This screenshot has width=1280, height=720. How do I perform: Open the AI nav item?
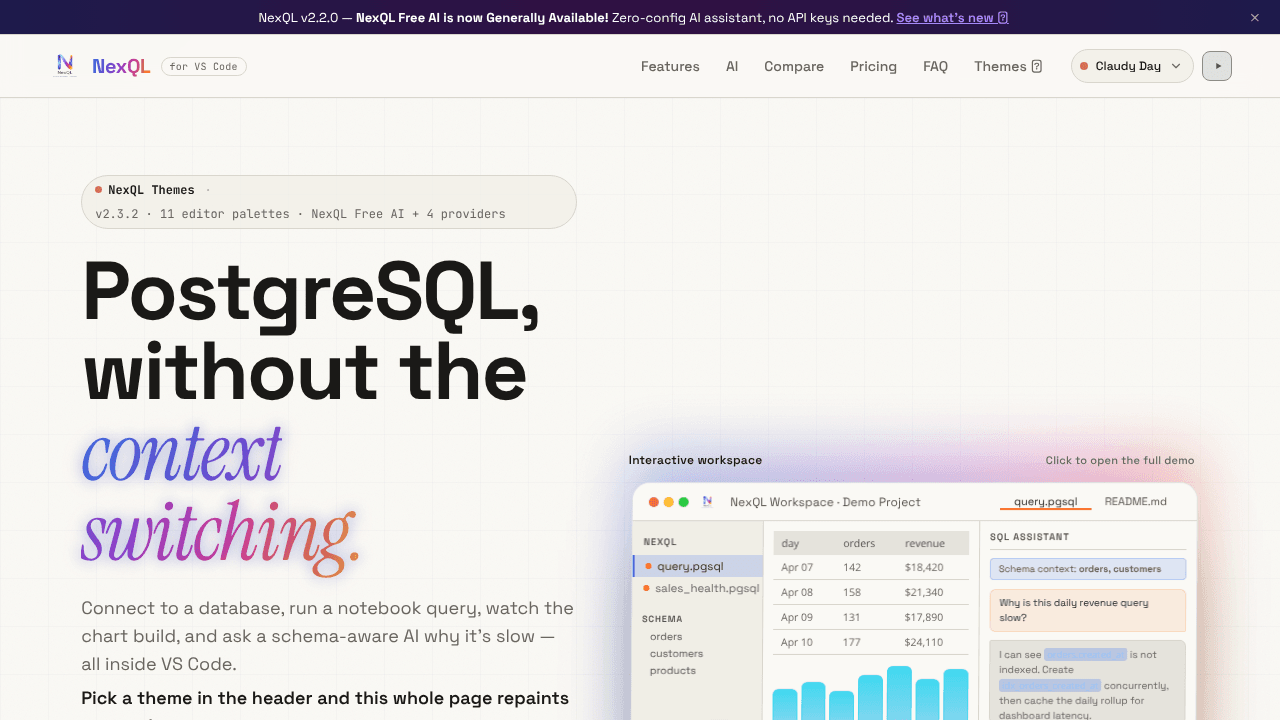[732, 66]
